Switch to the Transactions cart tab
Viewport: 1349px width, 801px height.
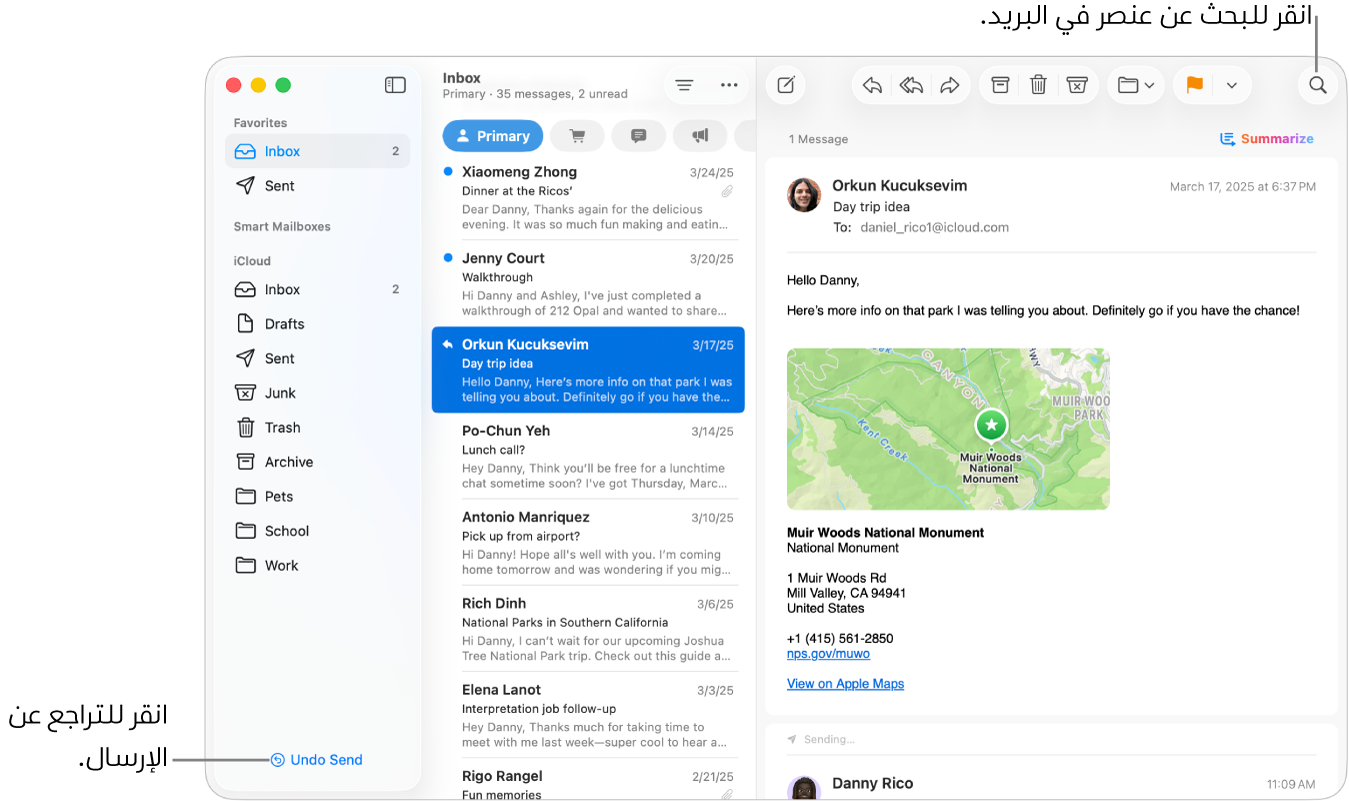[577, 136]
